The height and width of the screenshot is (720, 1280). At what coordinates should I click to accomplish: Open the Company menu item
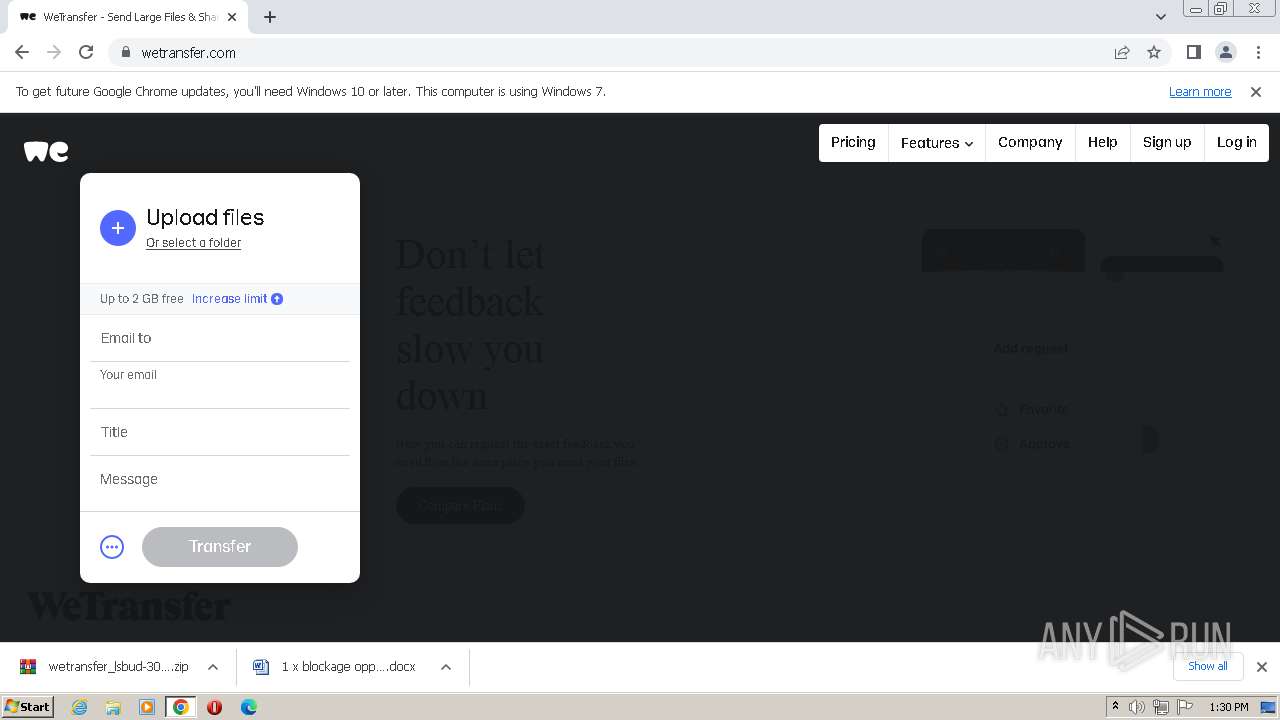click(x=1030, y=142)
